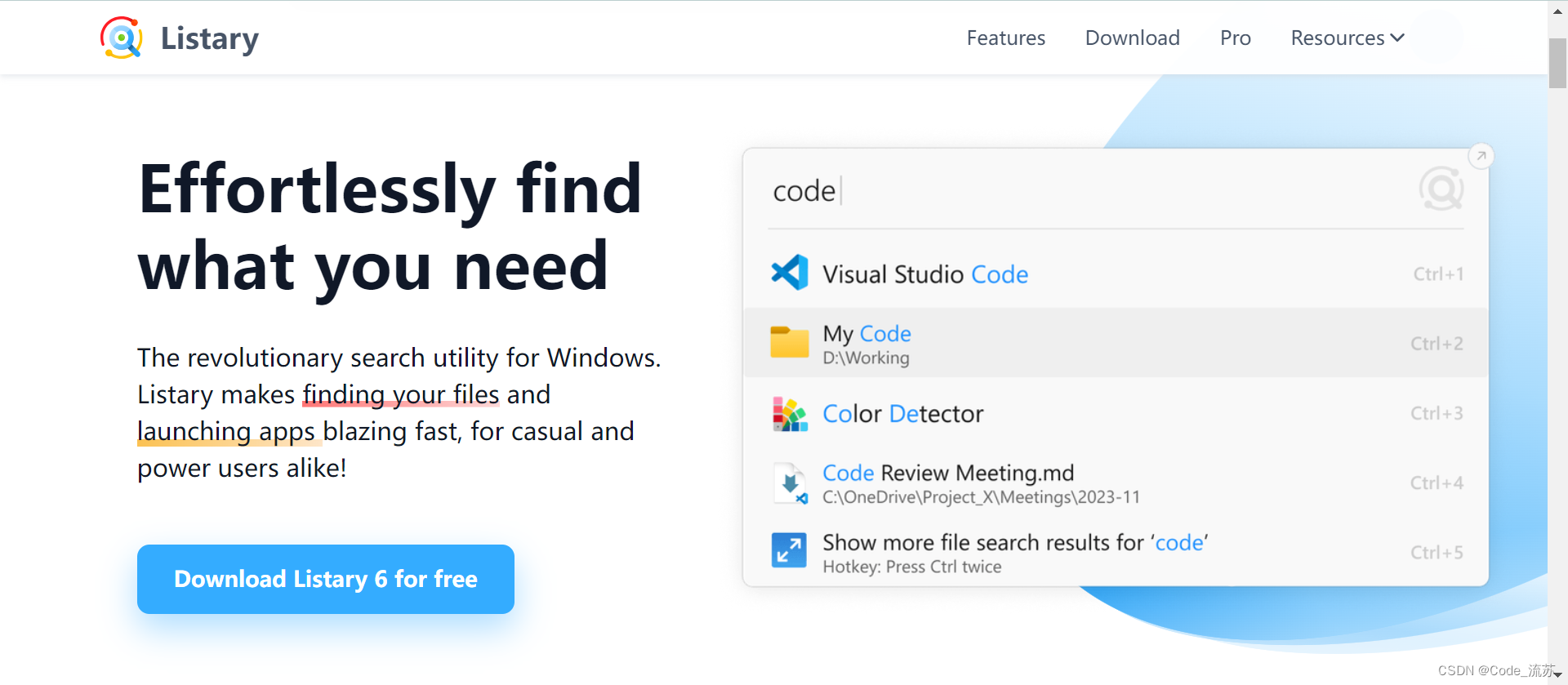Open the Features menu item
Viewport: 1568px width, 685px height.
pos(1005,38)
